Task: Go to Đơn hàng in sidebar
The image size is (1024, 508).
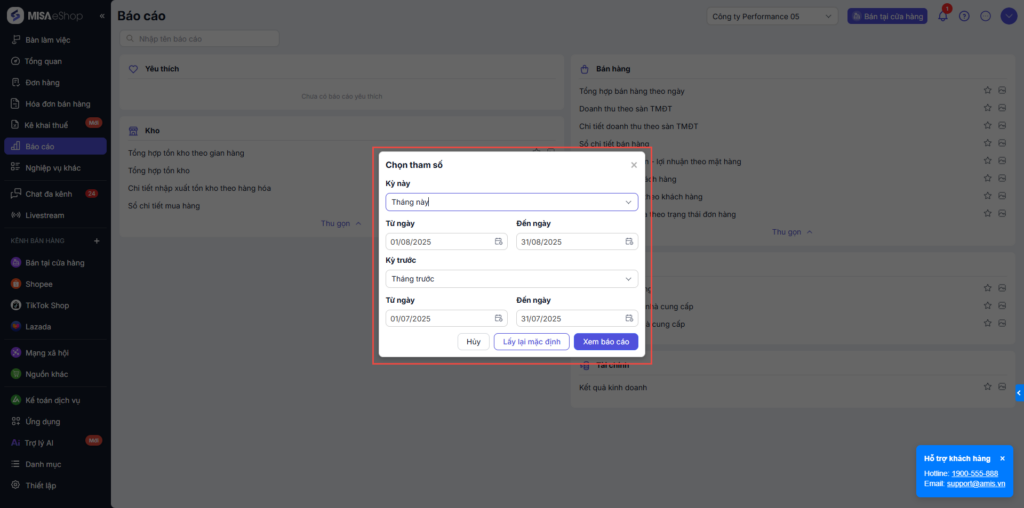Action: click(42, 83)
